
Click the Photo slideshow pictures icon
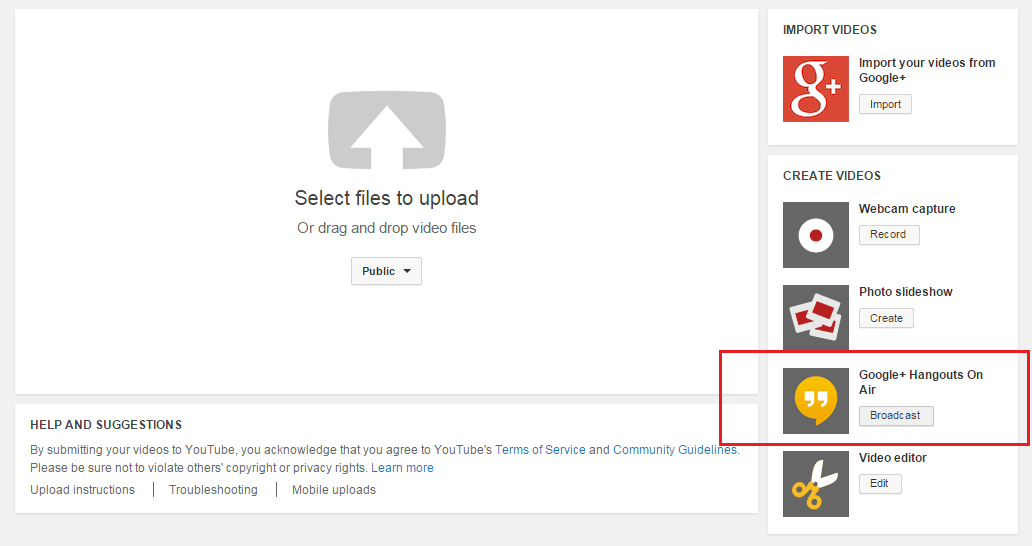[815, 318]
